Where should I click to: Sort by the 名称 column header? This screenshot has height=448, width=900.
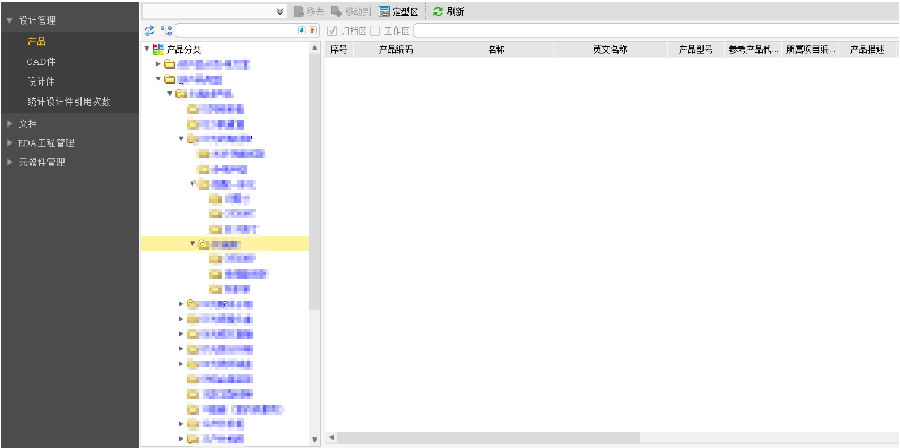496,50
